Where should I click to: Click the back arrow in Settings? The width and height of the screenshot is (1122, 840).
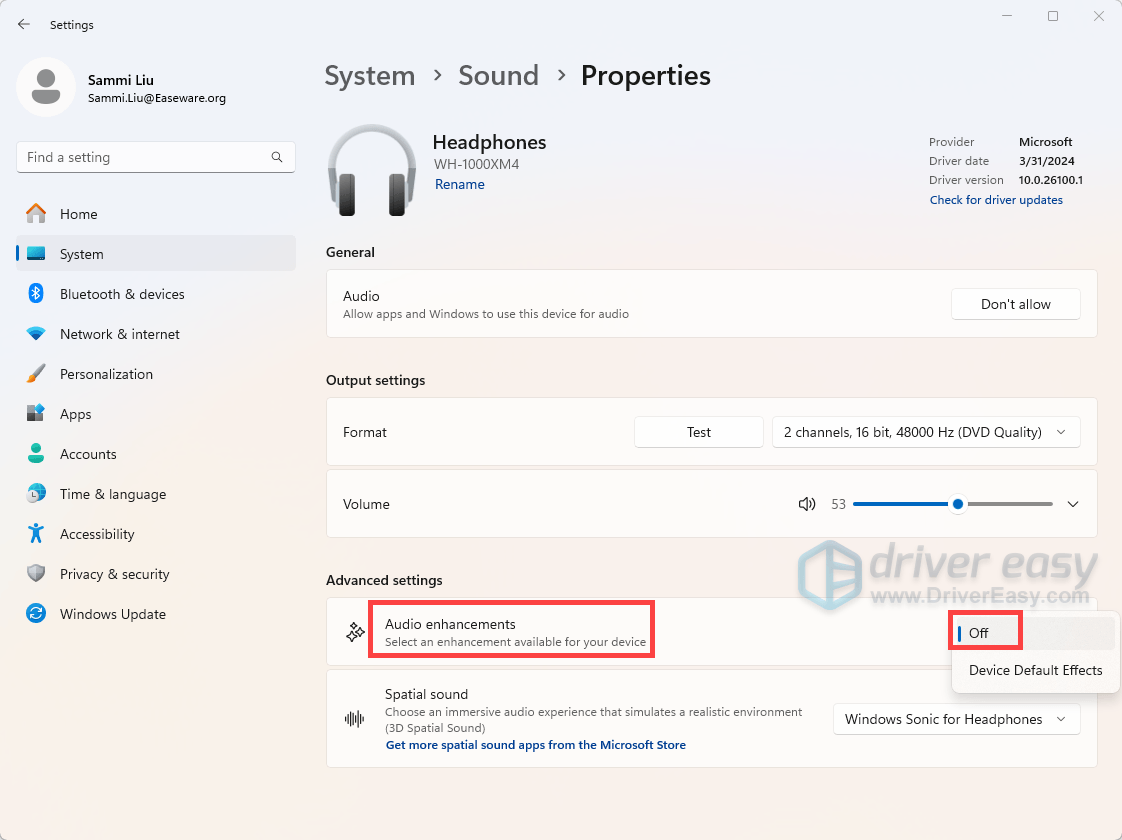[24, 24]
